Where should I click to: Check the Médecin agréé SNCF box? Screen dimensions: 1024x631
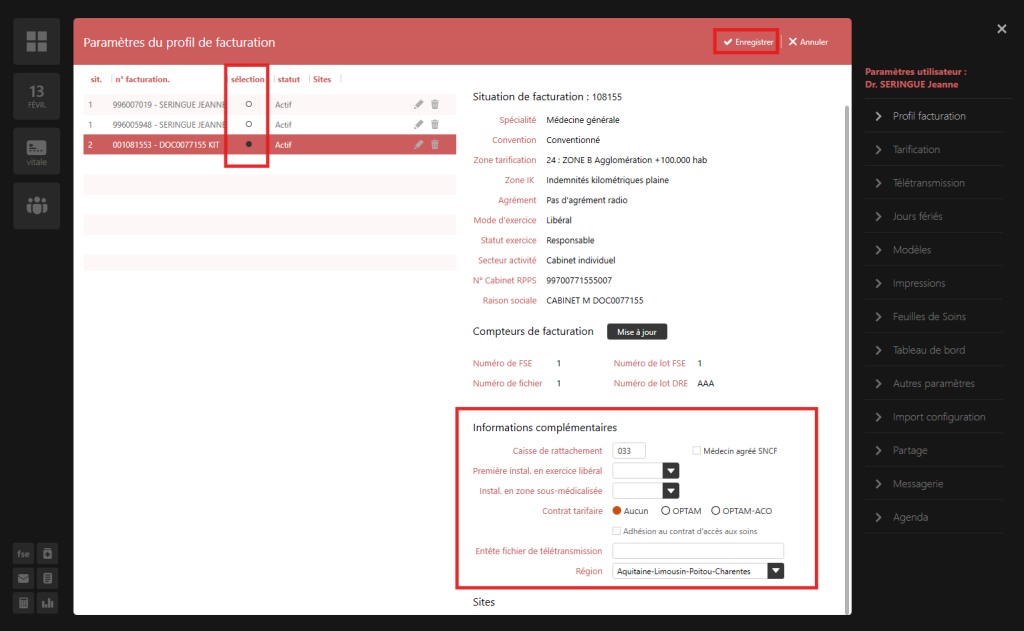click(697, 451)
